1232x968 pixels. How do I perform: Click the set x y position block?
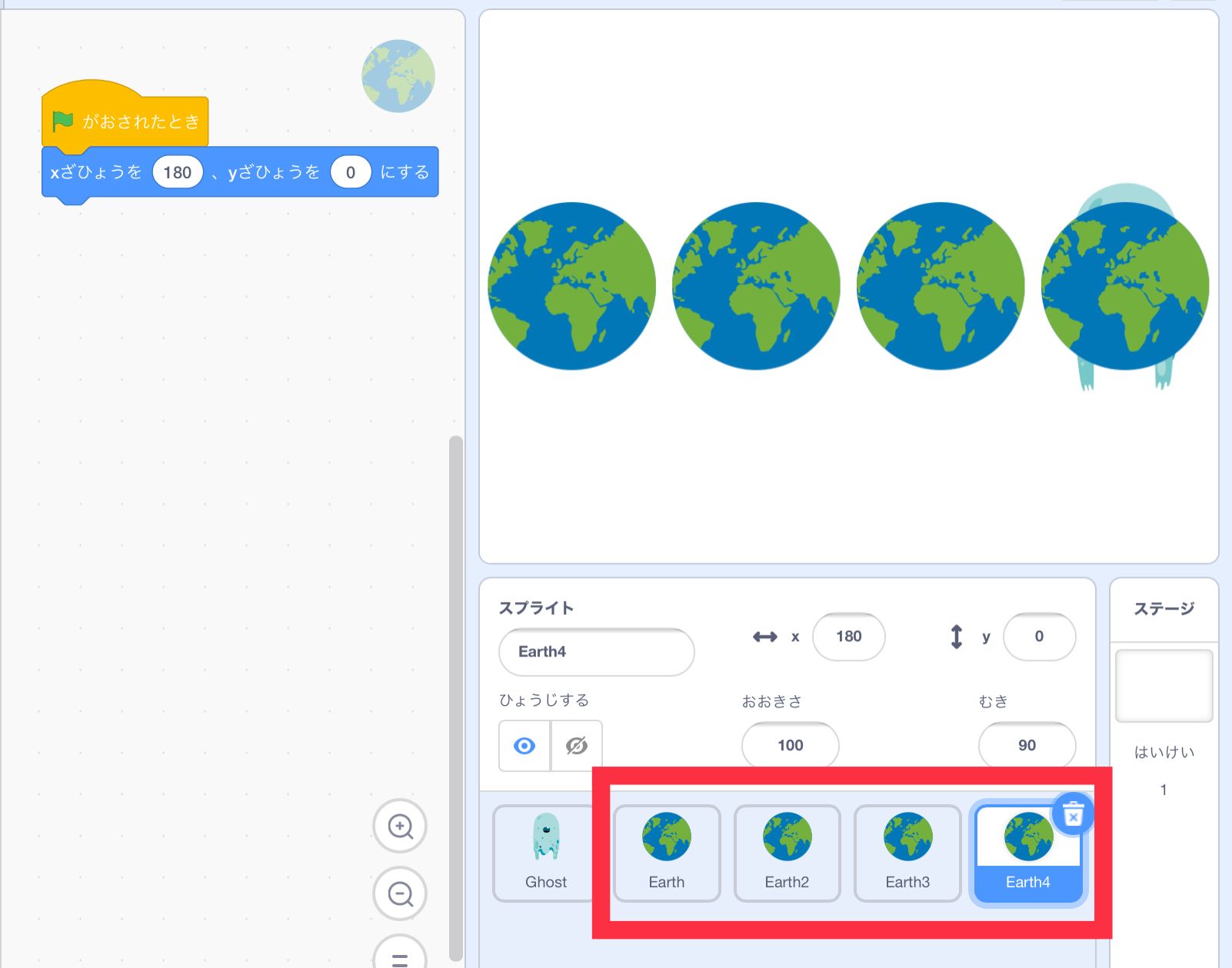240,172
